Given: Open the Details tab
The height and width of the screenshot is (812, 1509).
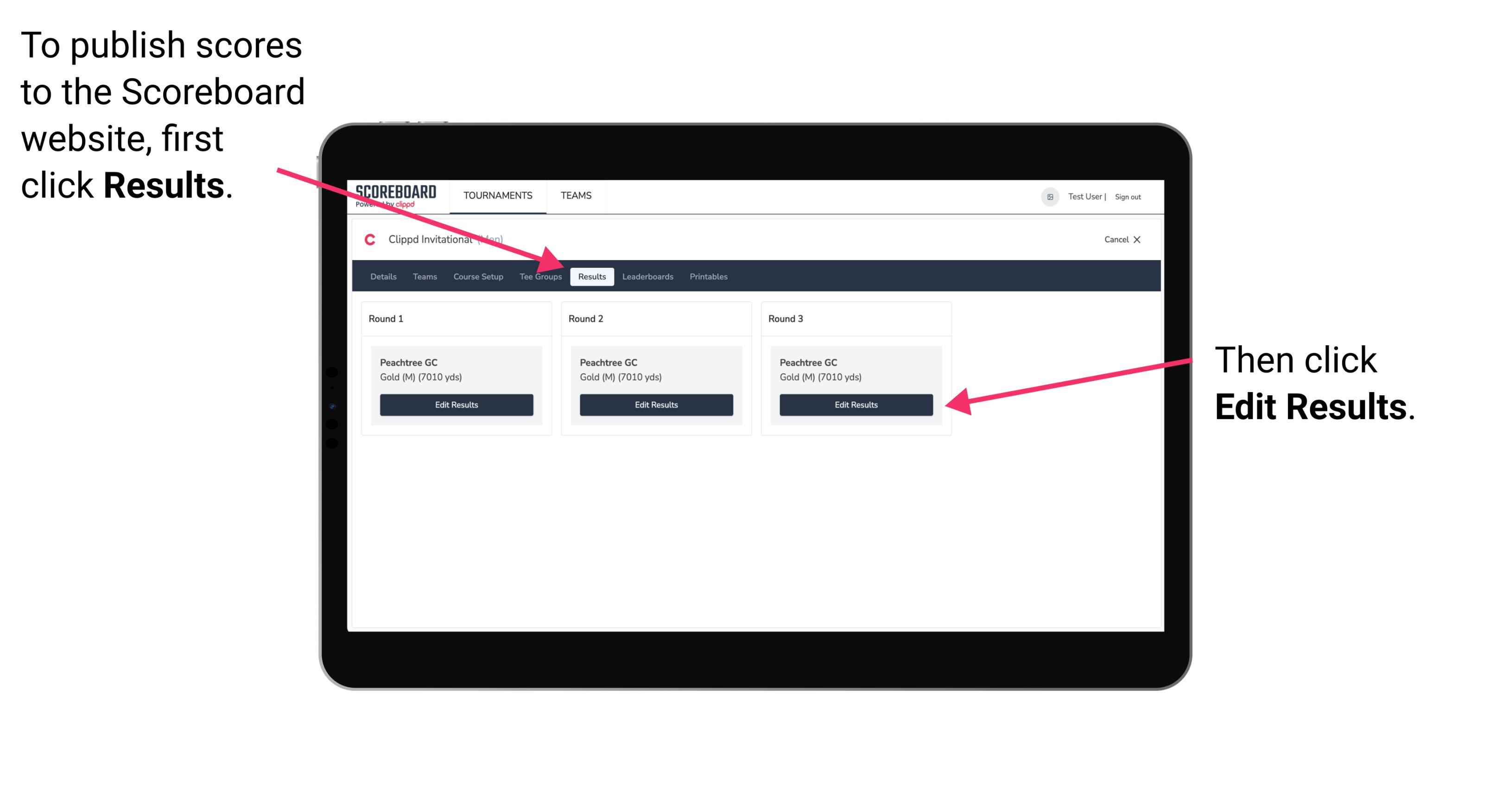Looking at the screenshot, I should click(x=384, y=277).
